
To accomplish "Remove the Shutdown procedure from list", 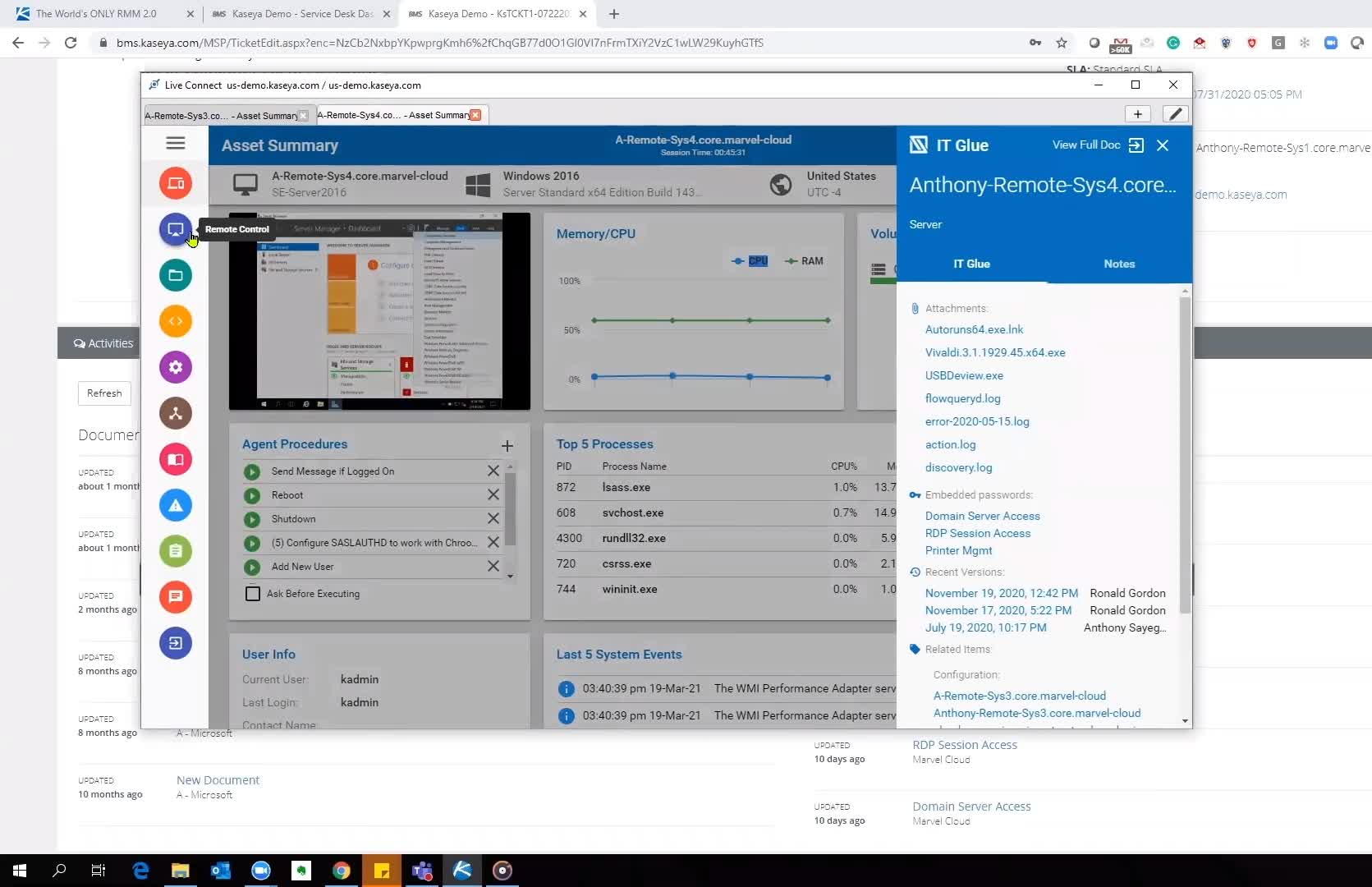I will click(x=493, y=518).
